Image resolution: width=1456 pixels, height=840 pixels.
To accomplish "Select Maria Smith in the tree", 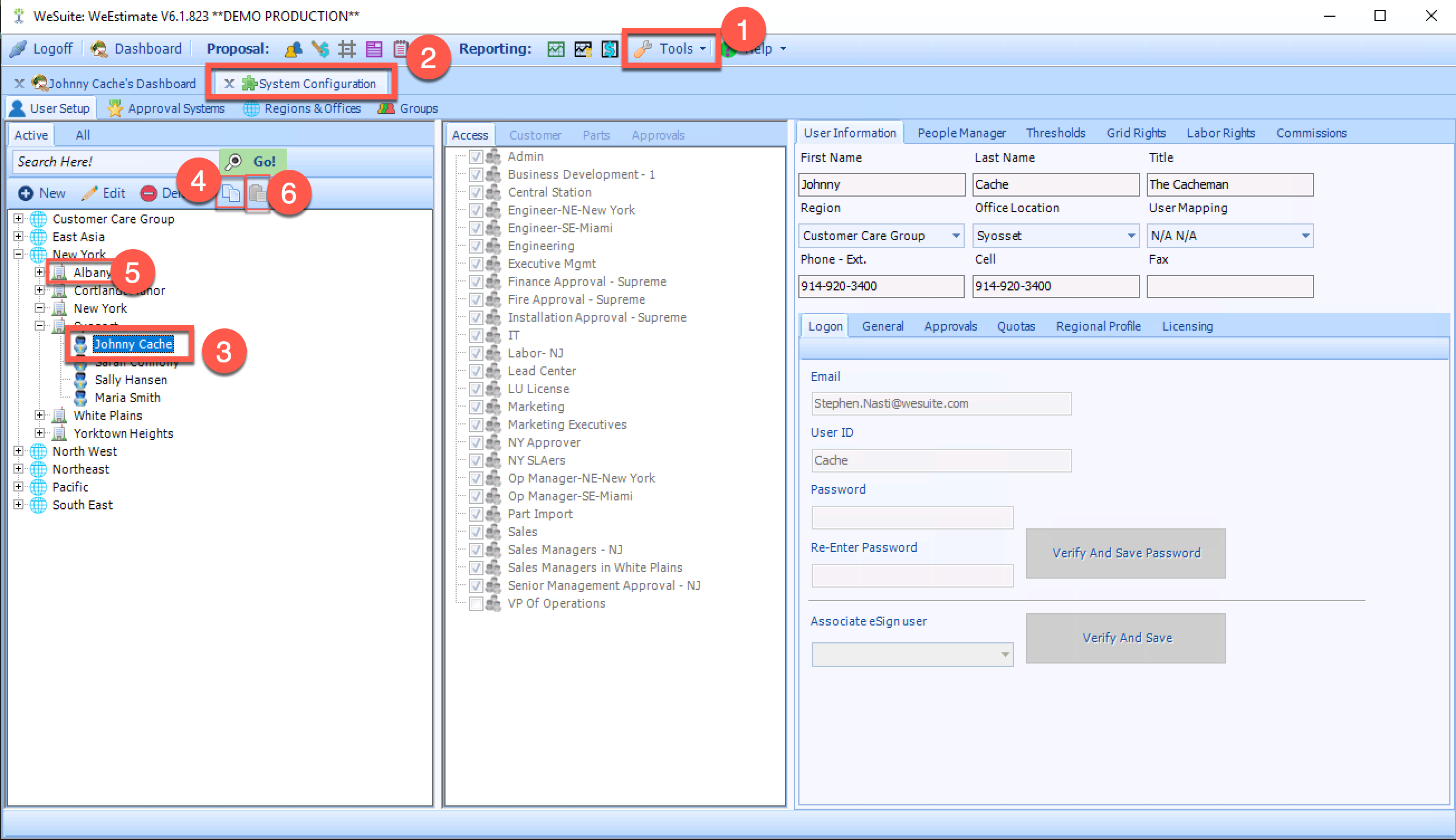I will pos(127,398).
